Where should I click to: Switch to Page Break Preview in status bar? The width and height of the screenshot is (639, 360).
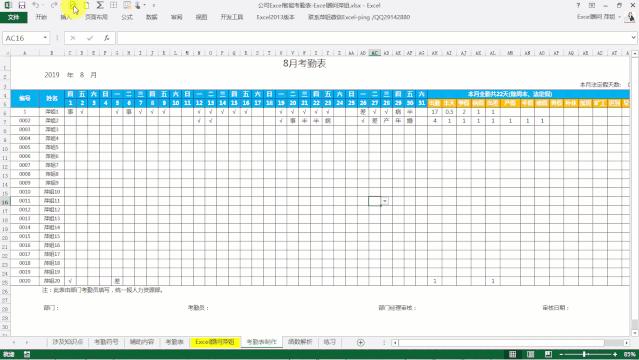pos(549,354)
